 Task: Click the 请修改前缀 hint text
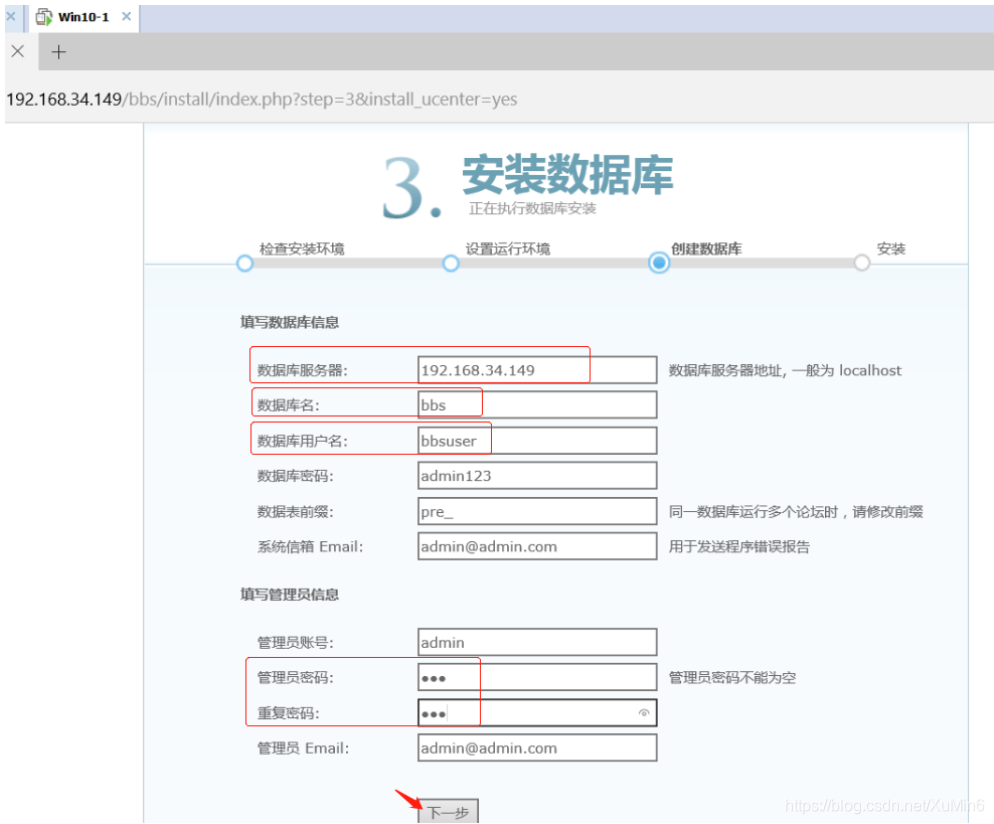pyautogui.click(x=888, y=512)
